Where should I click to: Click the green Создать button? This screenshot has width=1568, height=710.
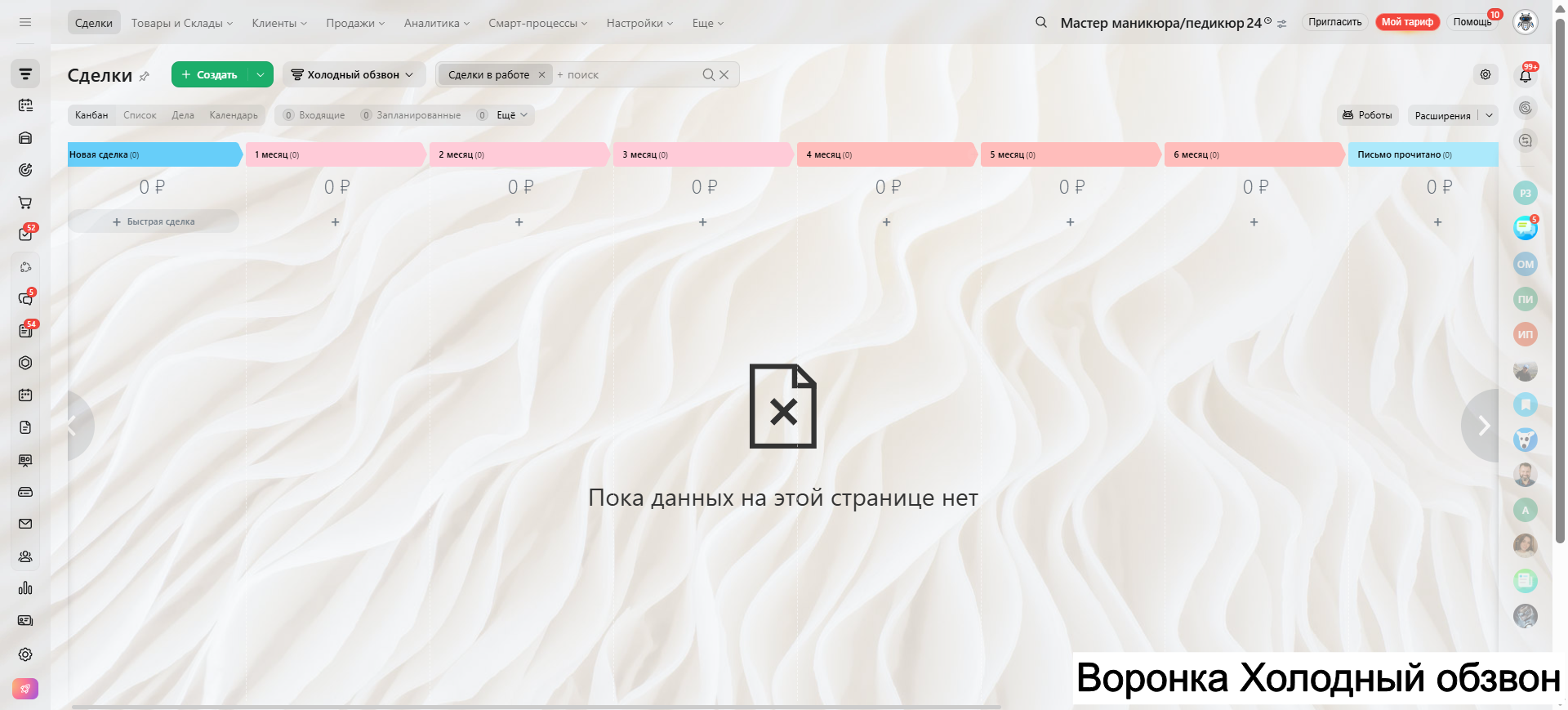pos(210,74)
